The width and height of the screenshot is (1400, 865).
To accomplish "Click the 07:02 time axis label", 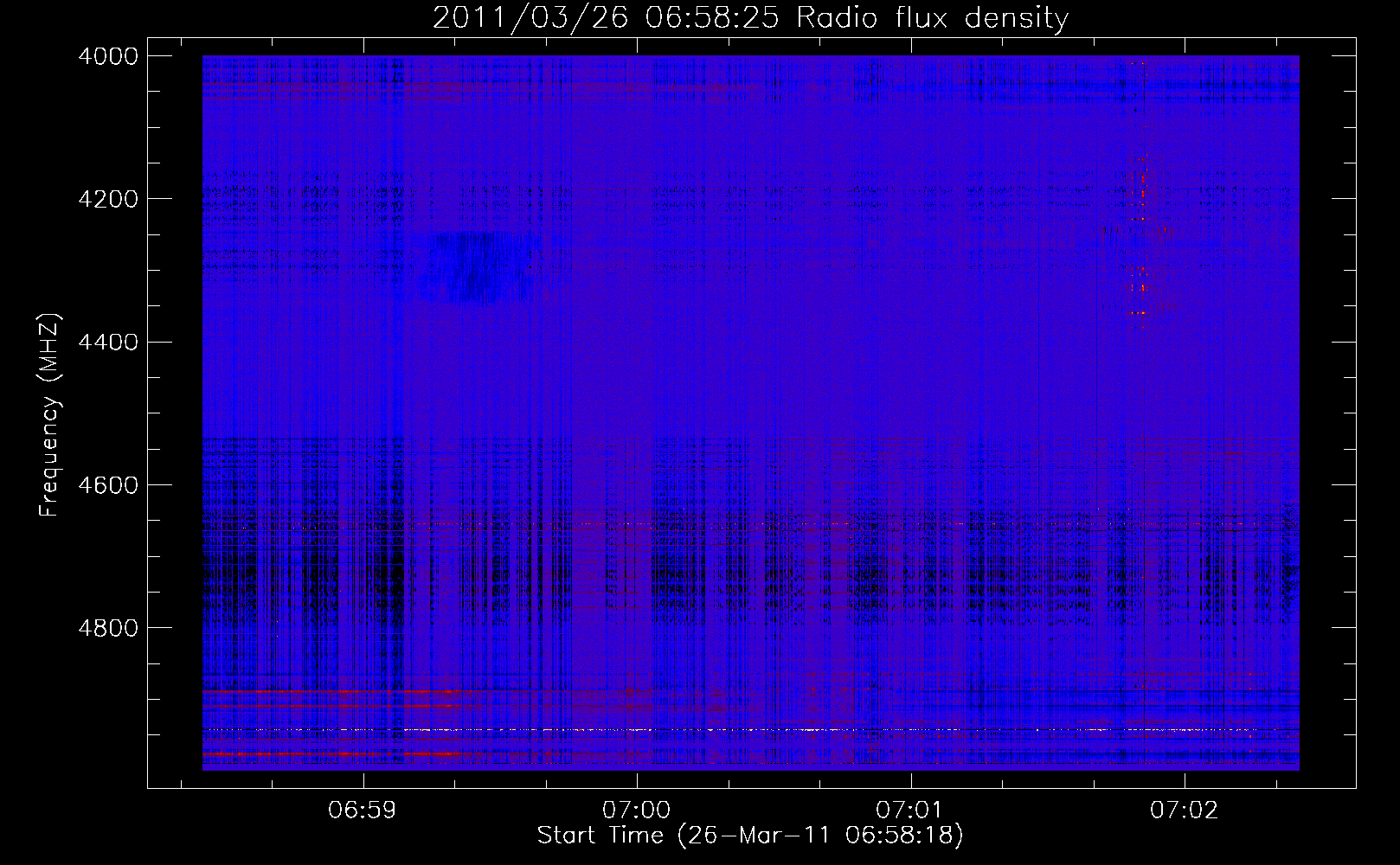I will point(1184,811).
